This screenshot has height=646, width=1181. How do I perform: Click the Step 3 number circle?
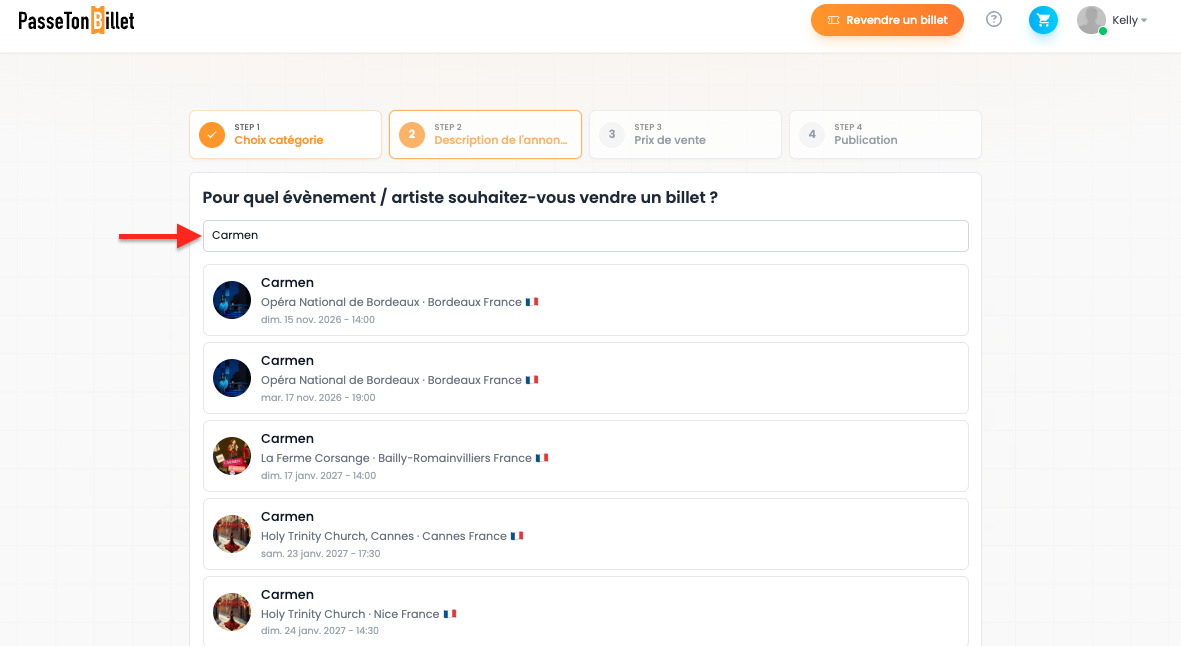(x=612, y=135)
